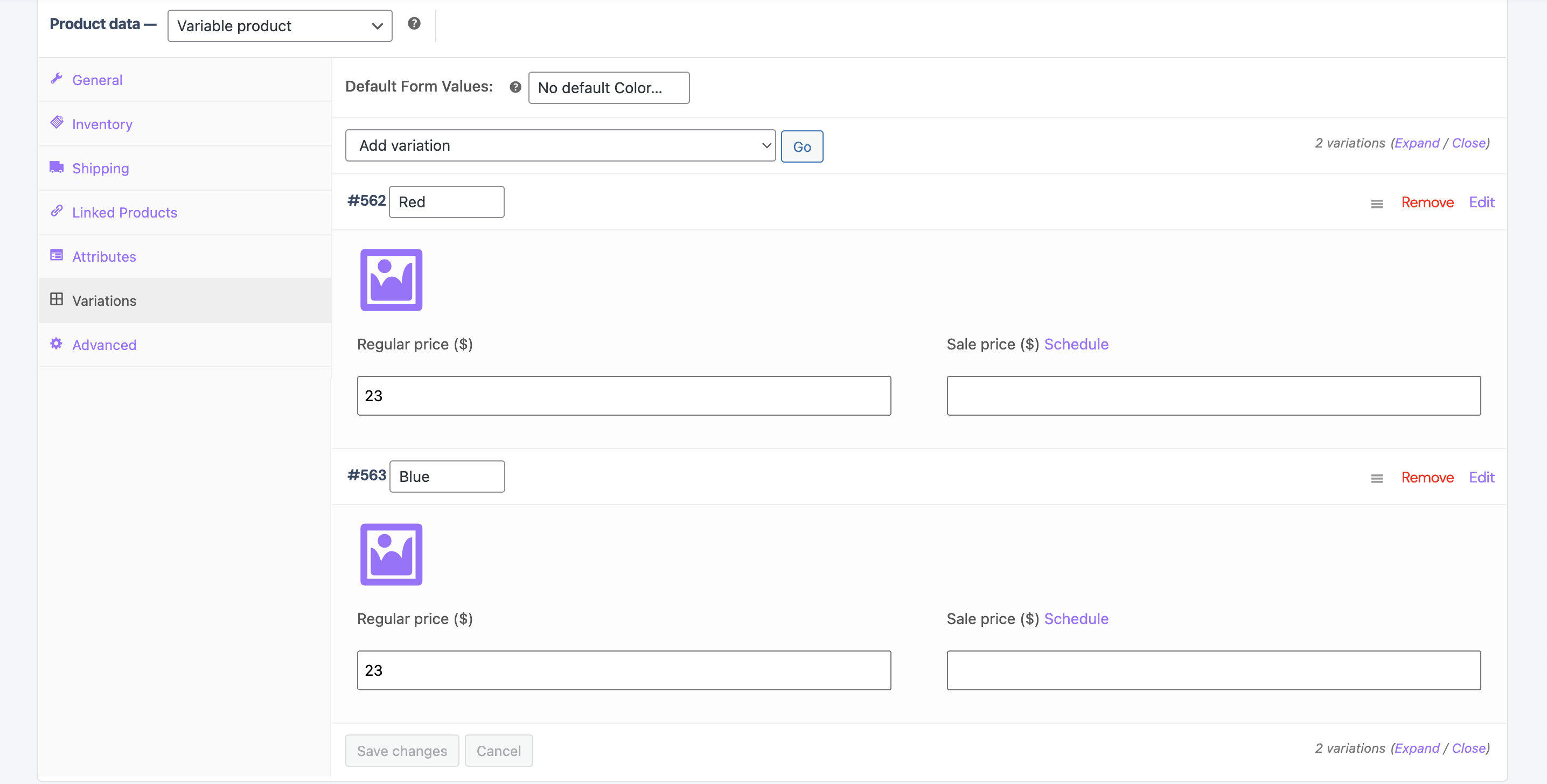Image resolution: width=1547 pixels, height=784 pixels.
Task: Upload image for variation #562 Red
Action: click(391, 280)
